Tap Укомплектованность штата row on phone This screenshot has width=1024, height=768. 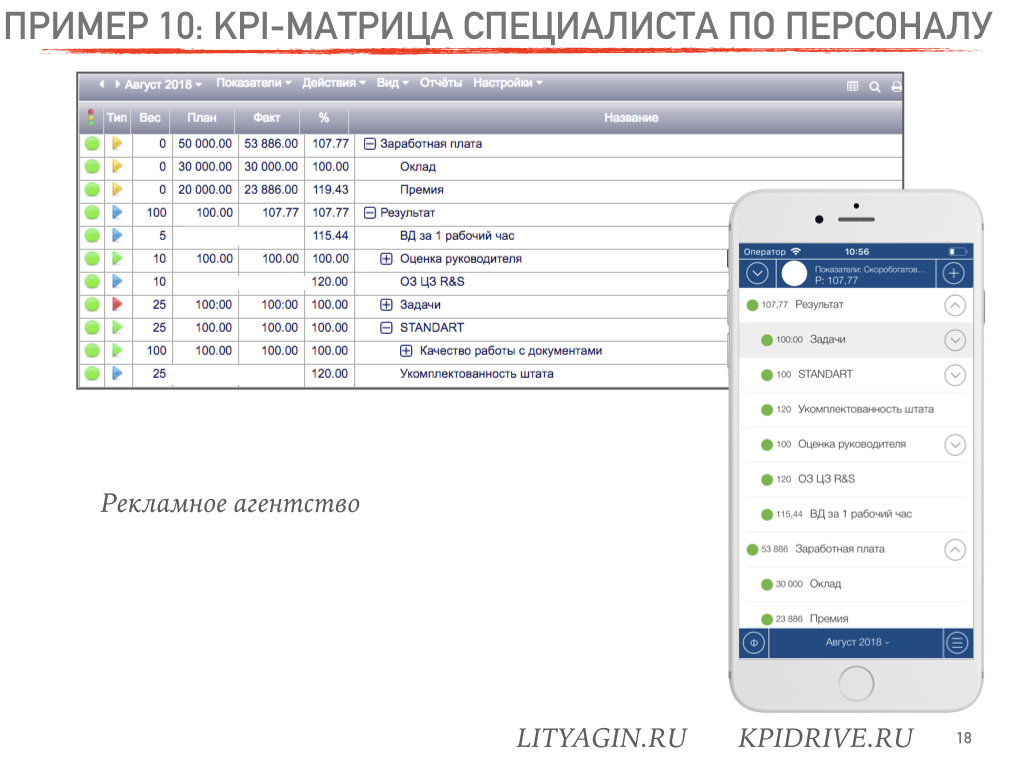pos(856,409)
